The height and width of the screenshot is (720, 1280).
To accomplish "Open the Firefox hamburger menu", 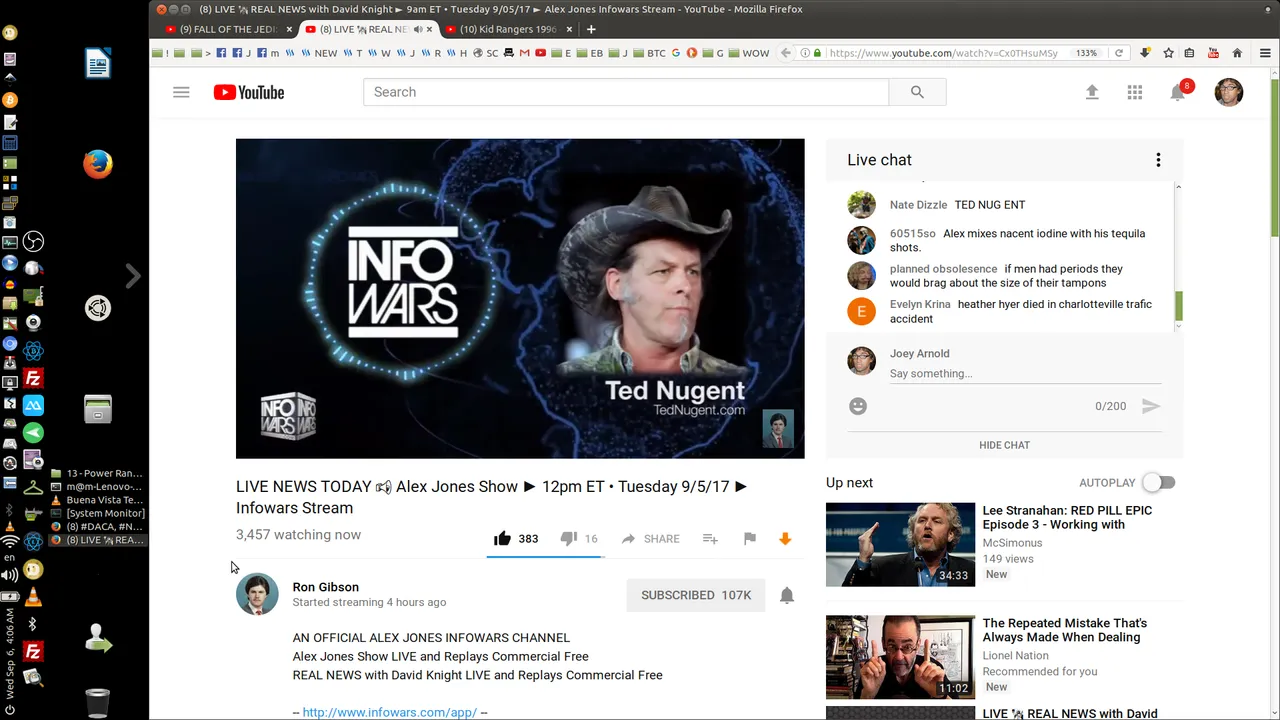I will point(1265,53).
